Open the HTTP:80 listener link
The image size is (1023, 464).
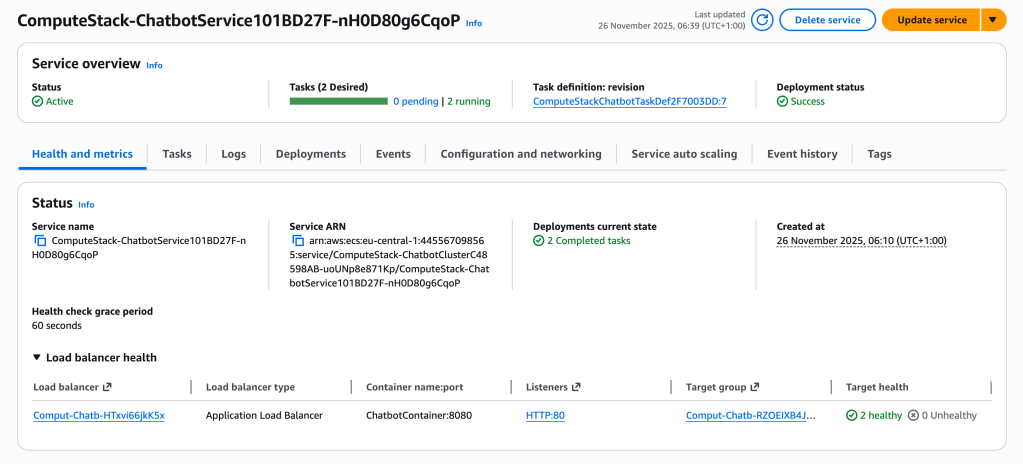point(545,415)
